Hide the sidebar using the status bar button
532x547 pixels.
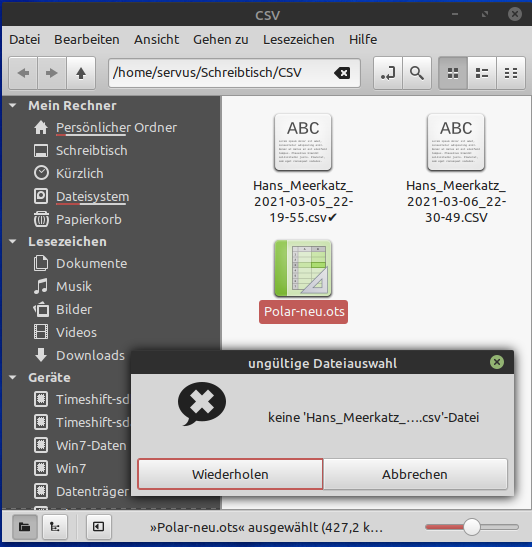click(99, 527)
